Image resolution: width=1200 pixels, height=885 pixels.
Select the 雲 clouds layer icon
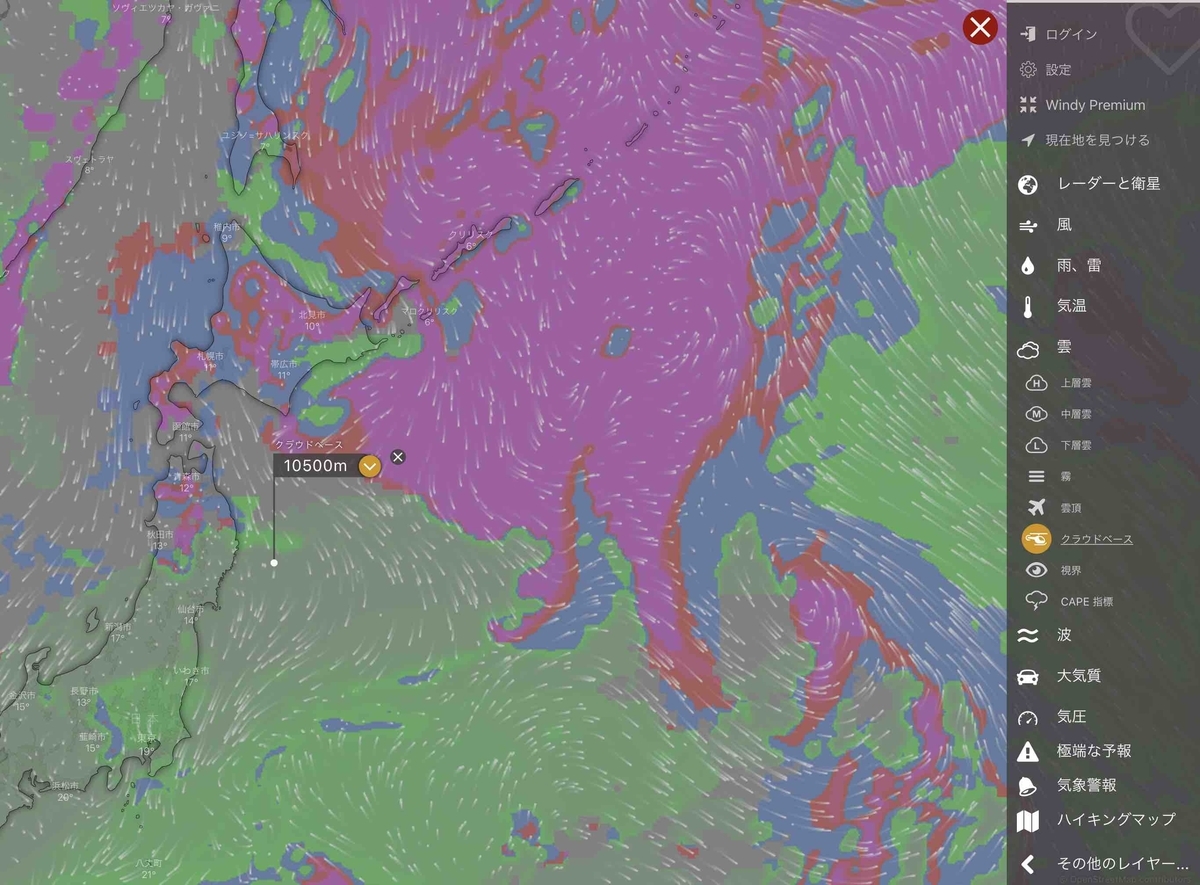tap(1028, 348)
